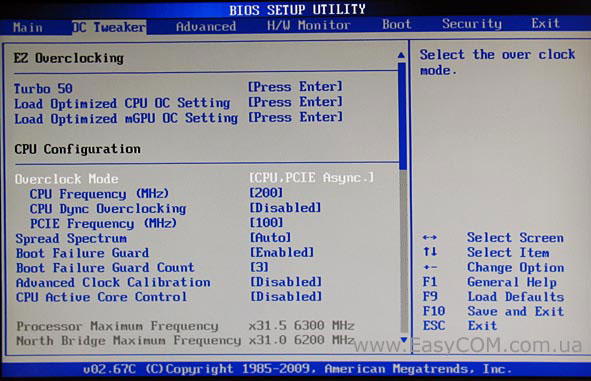
Task: Edit CPU Frequency value 200
Action: [x=266, y=193]
